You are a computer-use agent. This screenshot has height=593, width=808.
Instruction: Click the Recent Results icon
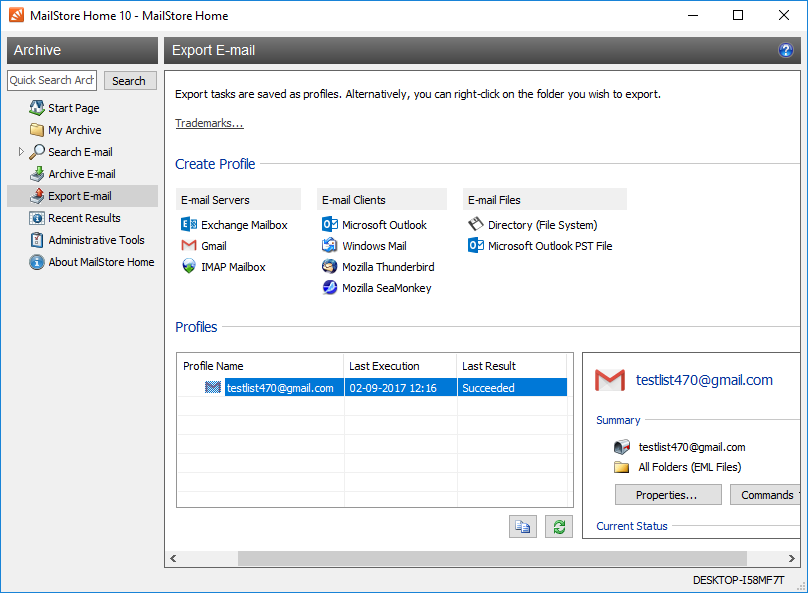pyautogui.click(x=37, y=218)
